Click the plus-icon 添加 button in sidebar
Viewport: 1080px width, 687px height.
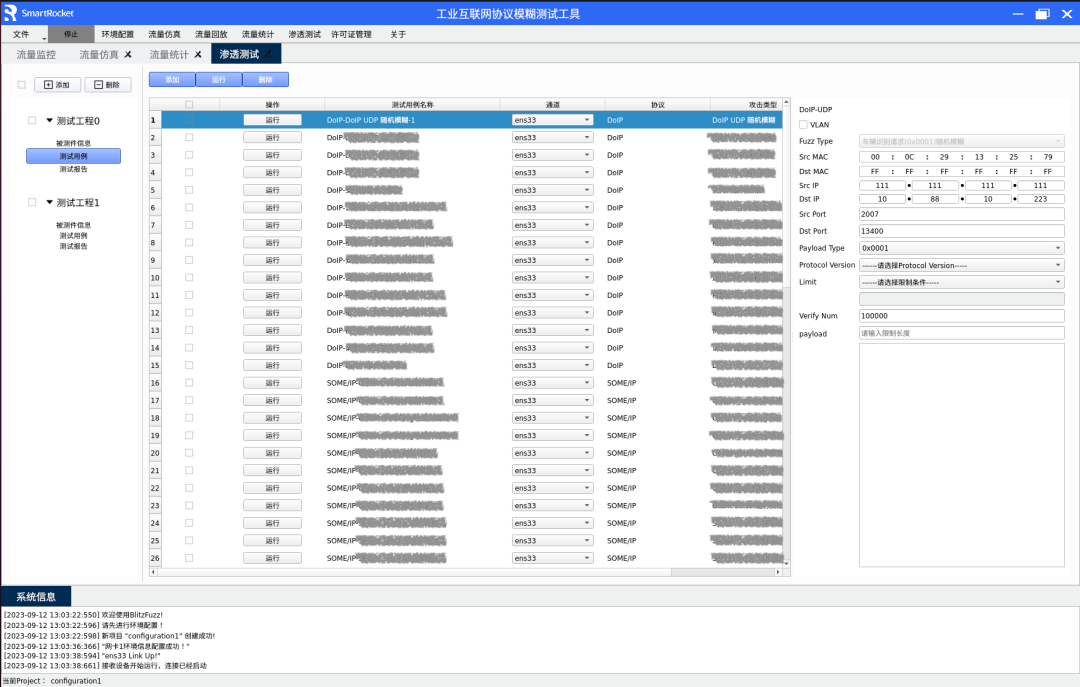pyautogui.click(x=57, y=85)
